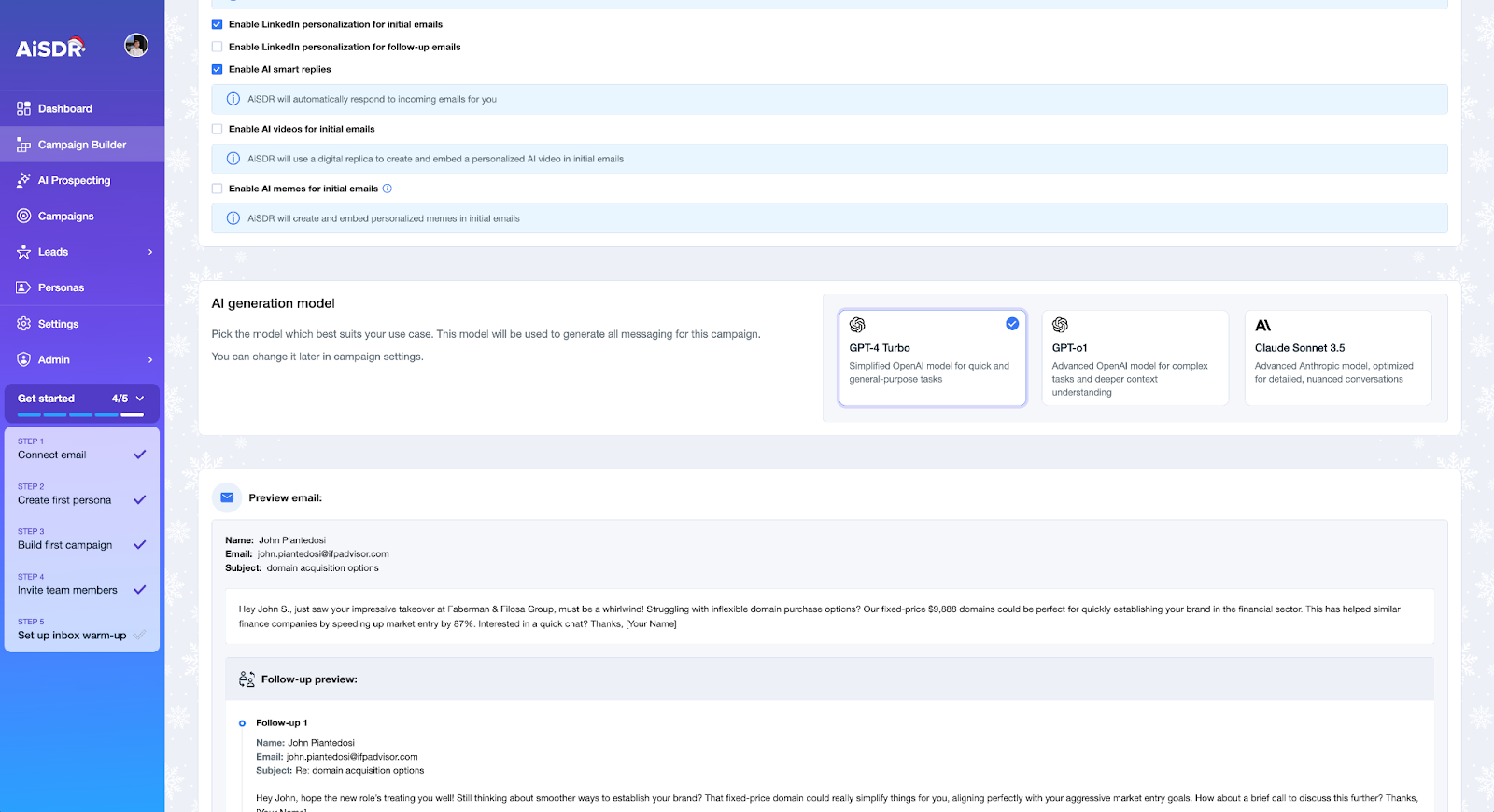The height and width of the screenshot is (812, 1494).
Task: Uncheck Enable AI smart replies
Action: (217, 69)
